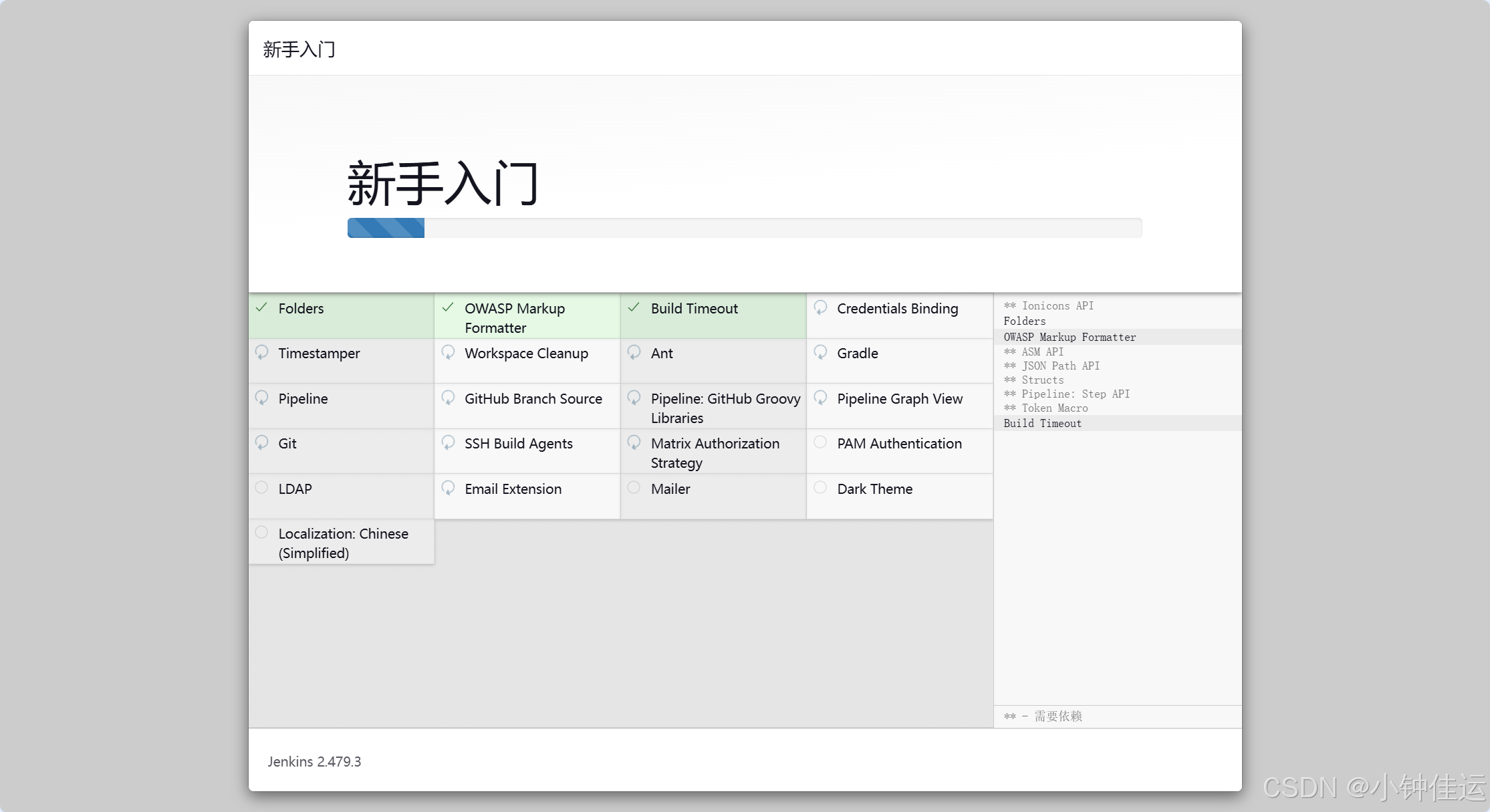Select the Gradle plugin label

pyautogui.click(x=858, y=354)
